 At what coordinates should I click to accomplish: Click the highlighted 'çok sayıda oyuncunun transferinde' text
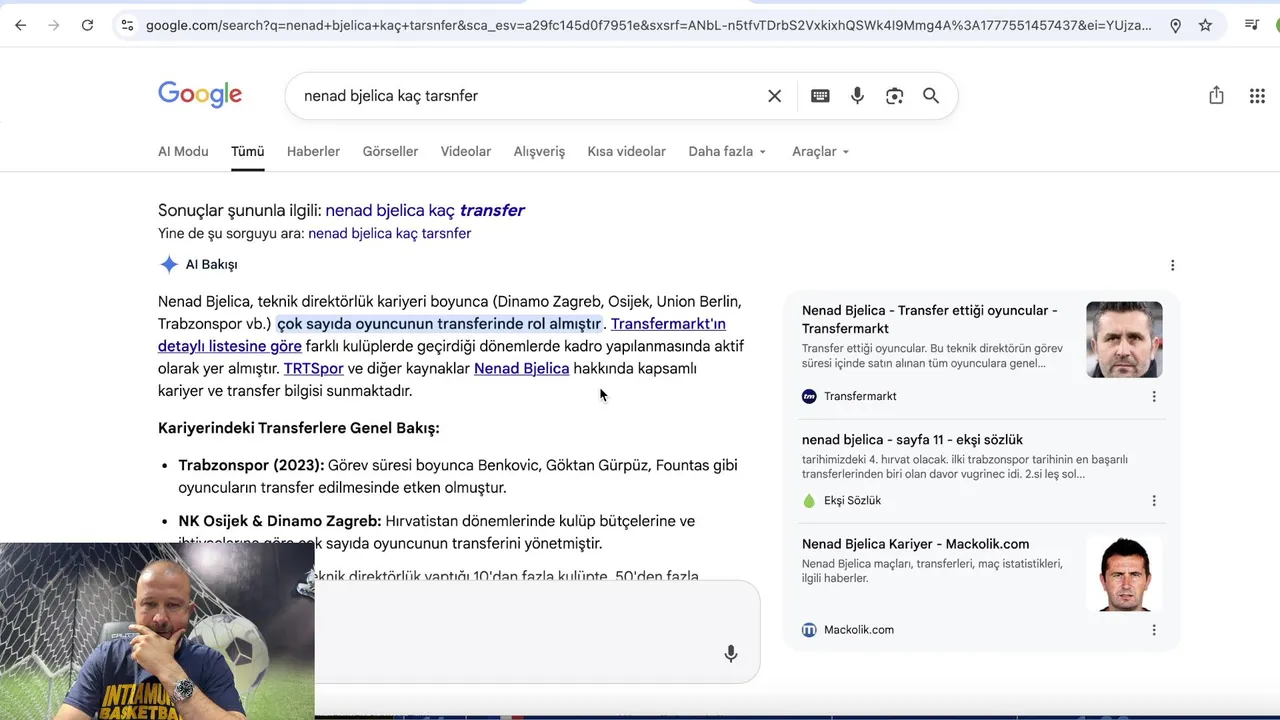[x=439, y=324]
